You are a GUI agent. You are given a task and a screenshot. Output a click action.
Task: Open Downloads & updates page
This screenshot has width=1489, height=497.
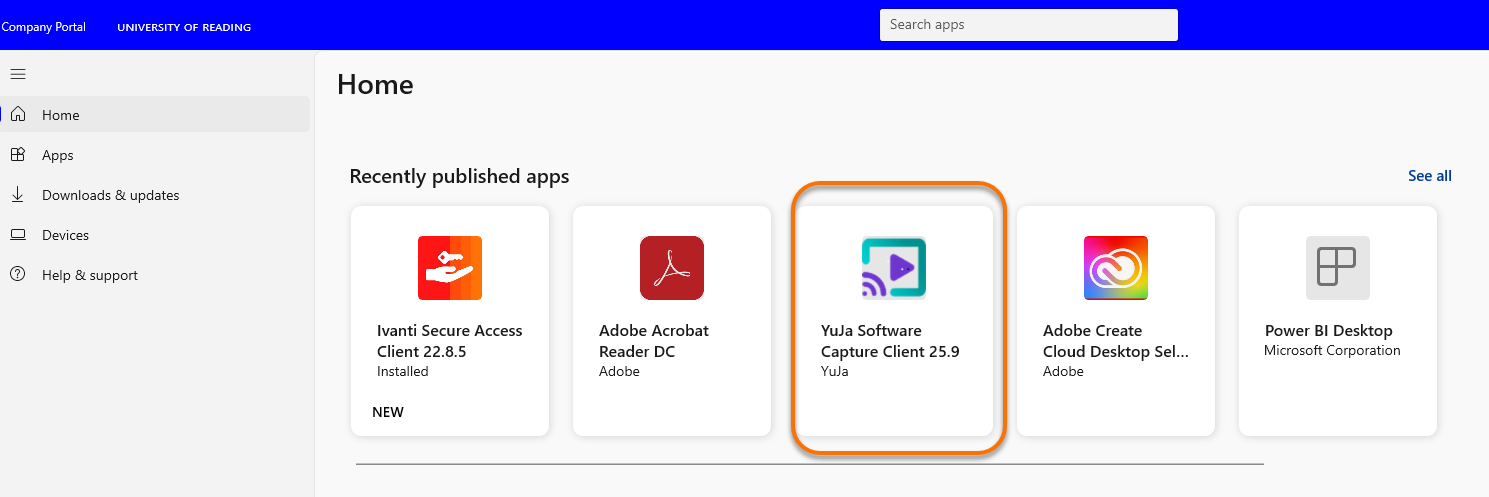155,195
